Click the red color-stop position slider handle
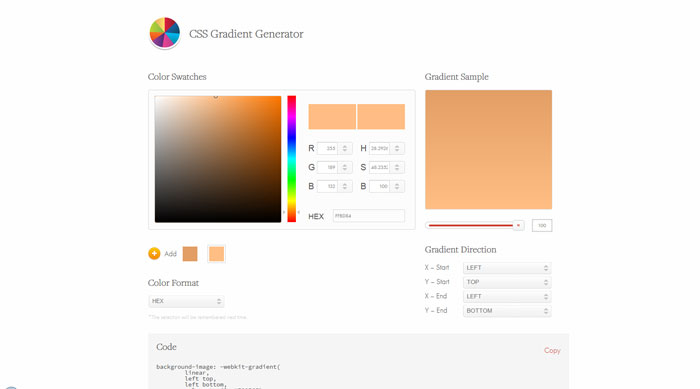700x389 pixels. pyautogui.click(x=518, y=226)
